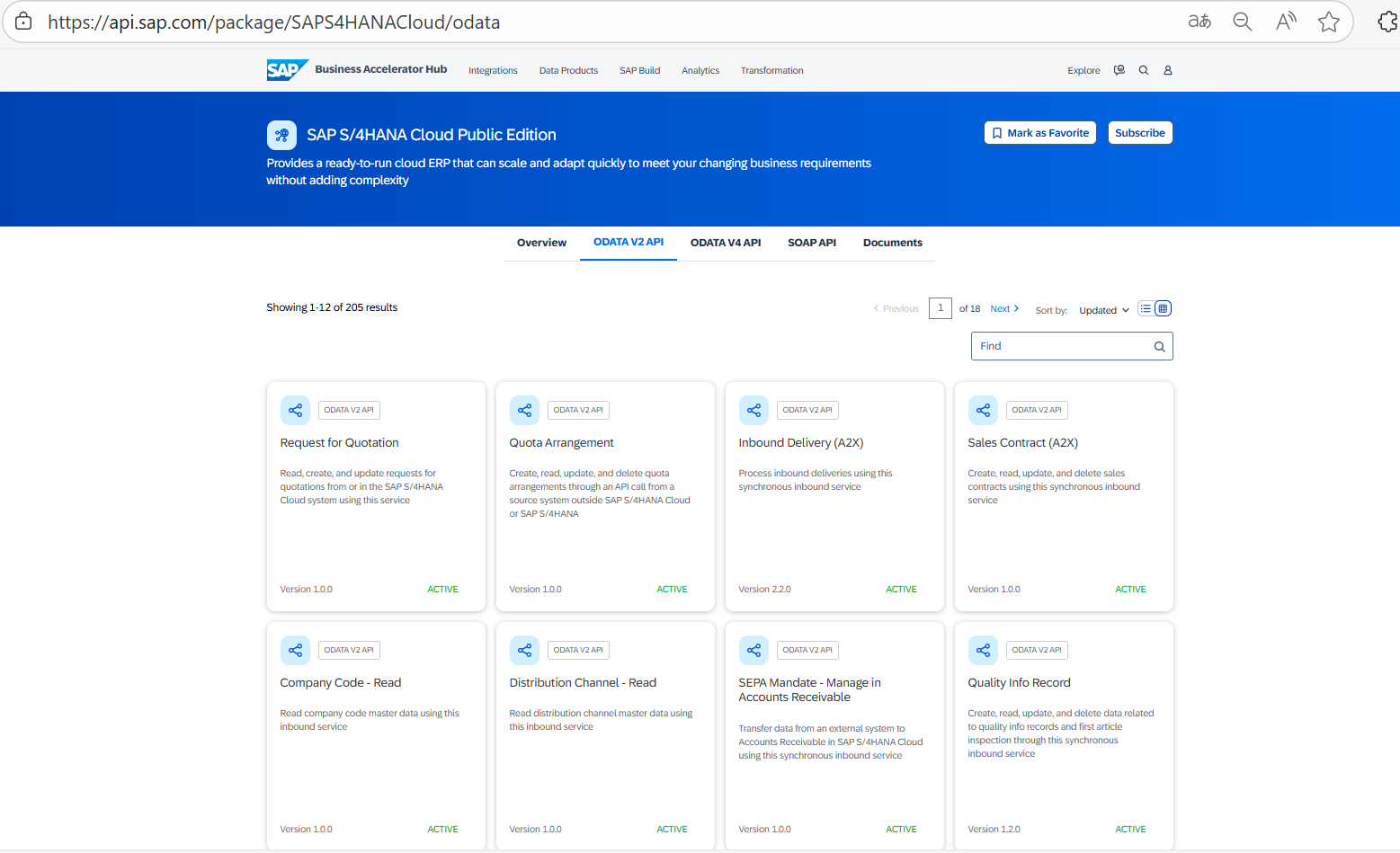Click the Subscribe button
1400x853 pixels.
(x=1139, y=132)
